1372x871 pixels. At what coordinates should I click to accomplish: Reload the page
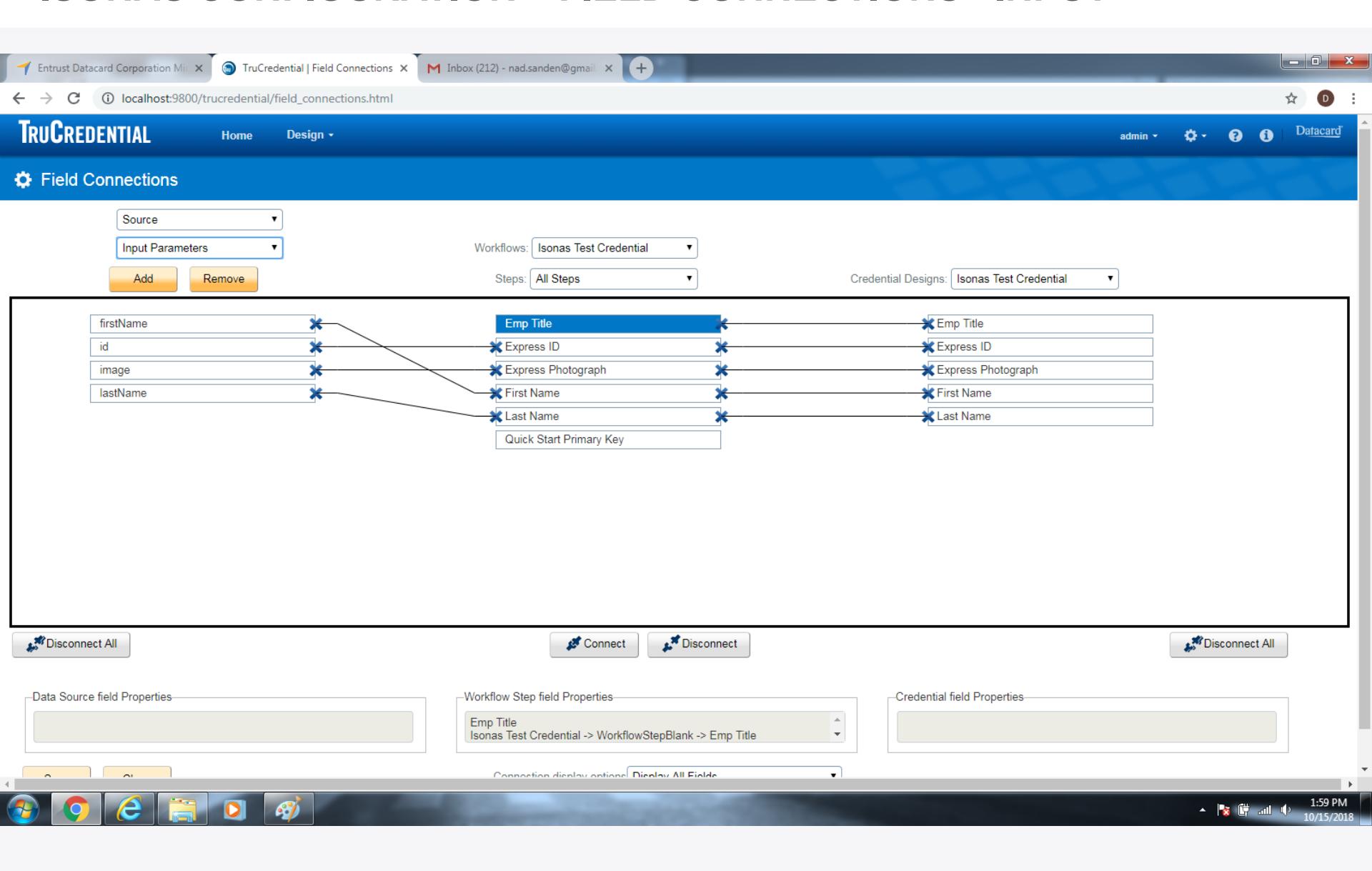pyautogui.click(x=74, y=99)
